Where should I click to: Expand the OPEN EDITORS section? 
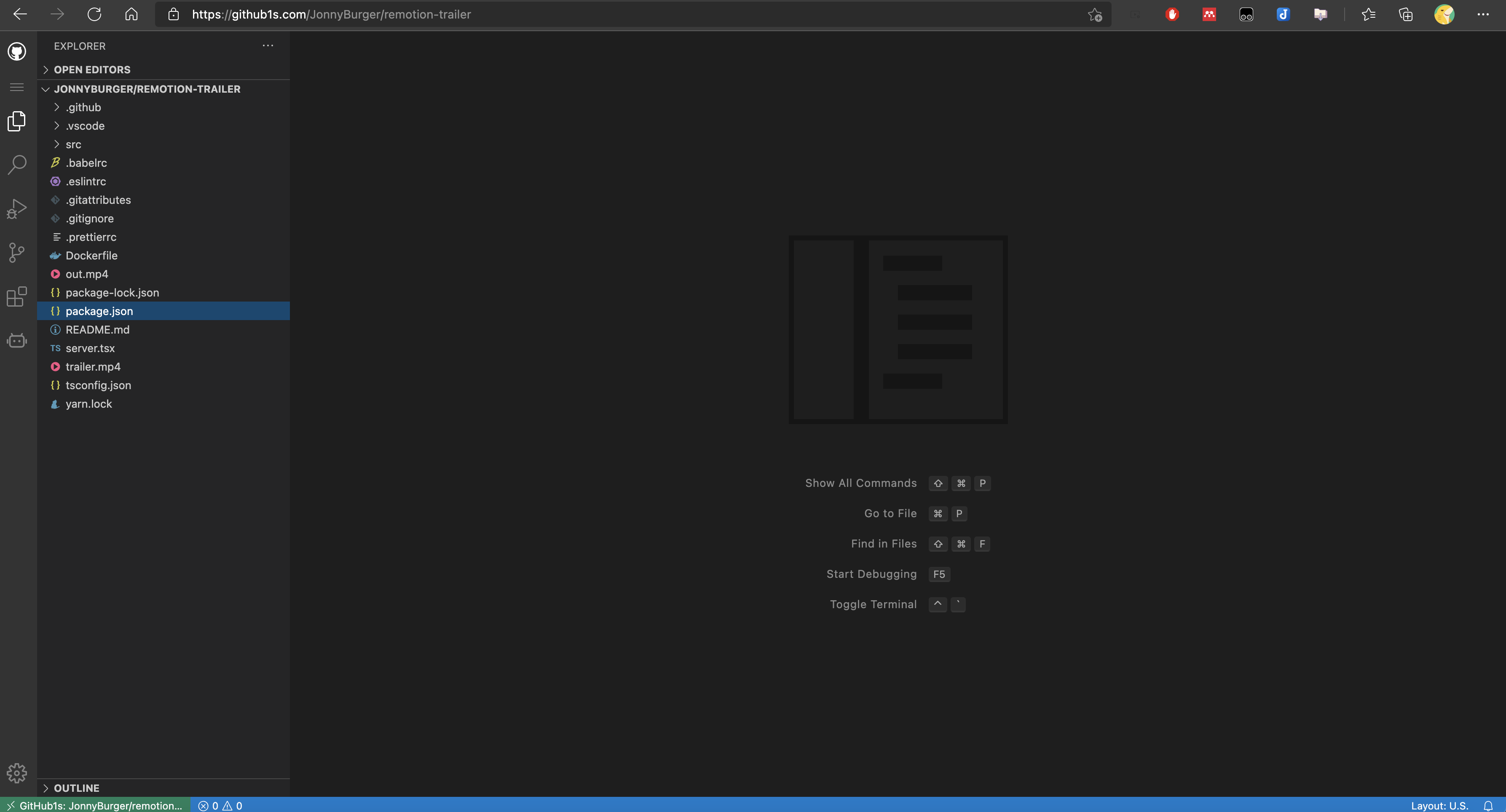tap(163, 69)
